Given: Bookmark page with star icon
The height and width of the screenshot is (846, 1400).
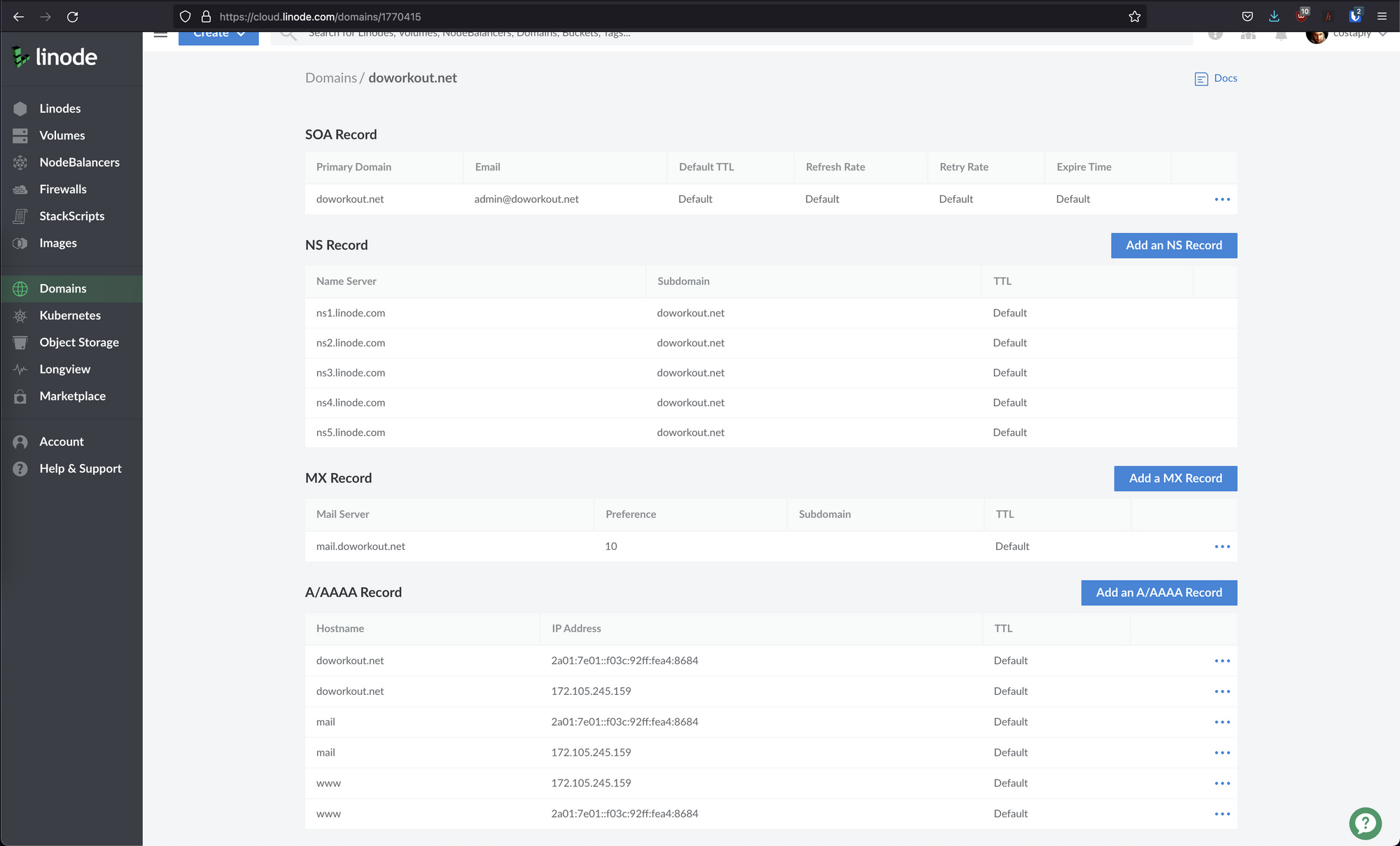Looking at the screenshot, I should (x=1135, y=17).
